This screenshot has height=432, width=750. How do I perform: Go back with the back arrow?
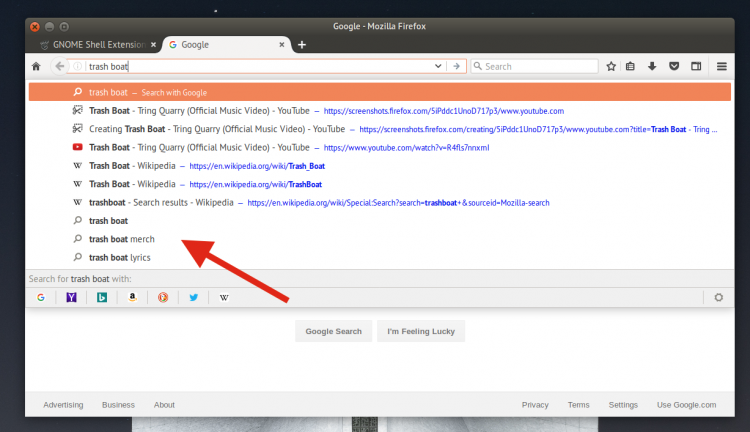coord(59,66)
